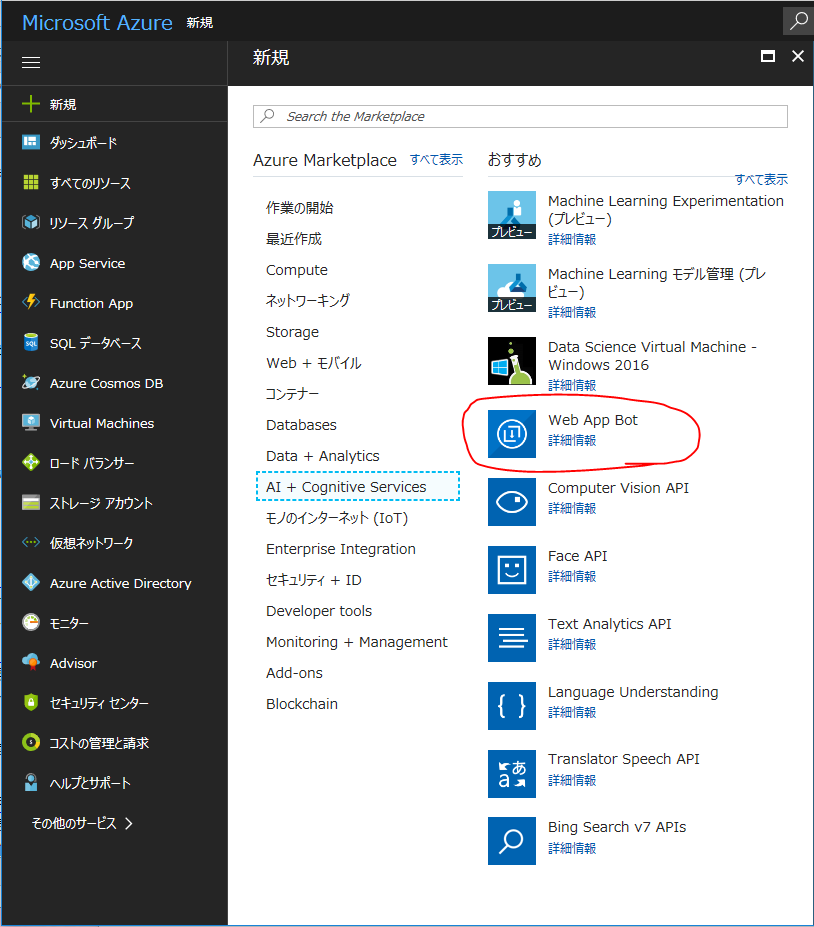
Task: Close the 新規 blade
Action: (x=797, y=56)
